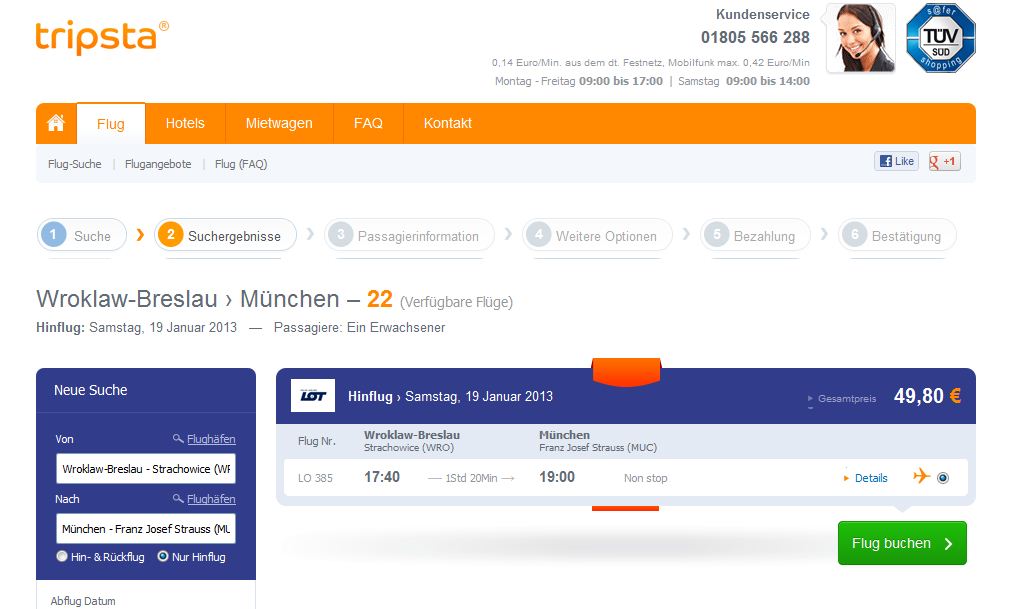This screenshot has width=1015, height=609.
Task: Click the Facebook Like button
Action: pos(897,161)
